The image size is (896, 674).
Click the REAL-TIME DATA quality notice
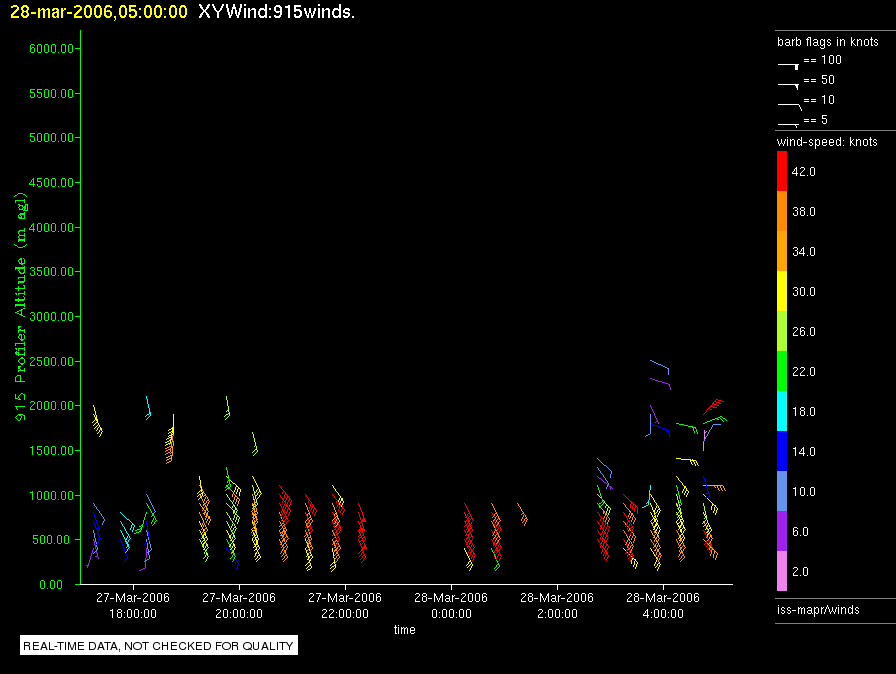click(x=158, y=645)
